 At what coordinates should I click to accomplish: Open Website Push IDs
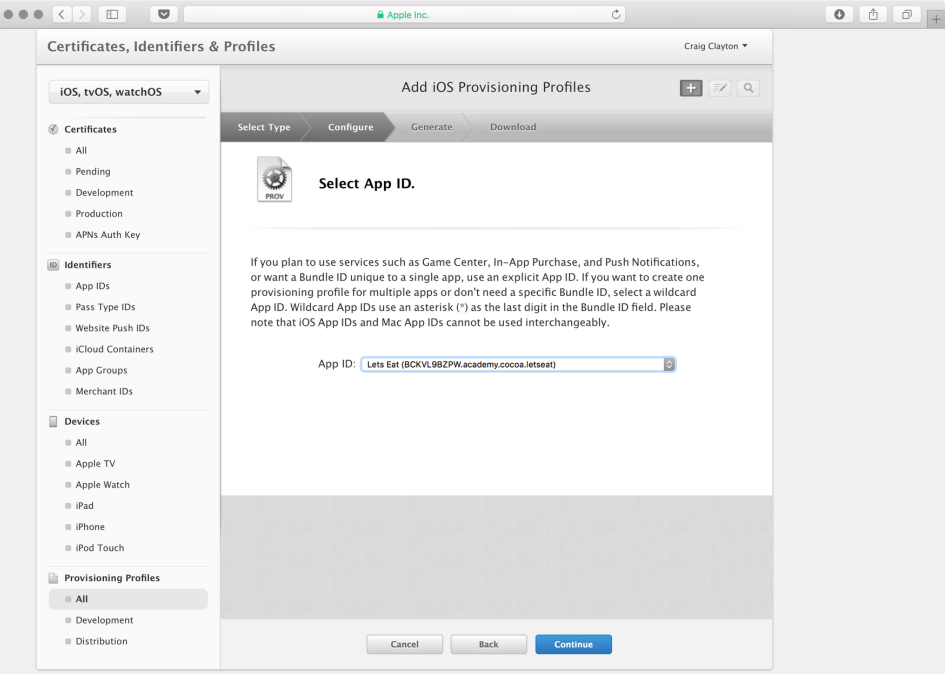112,329
